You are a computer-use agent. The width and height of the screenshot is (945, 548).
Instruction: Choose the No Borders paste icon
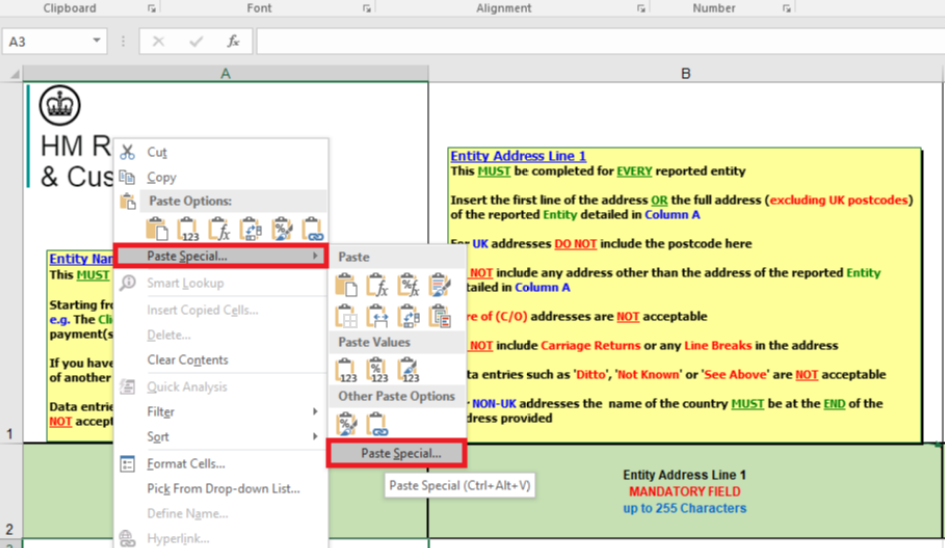tap(346, 316)
